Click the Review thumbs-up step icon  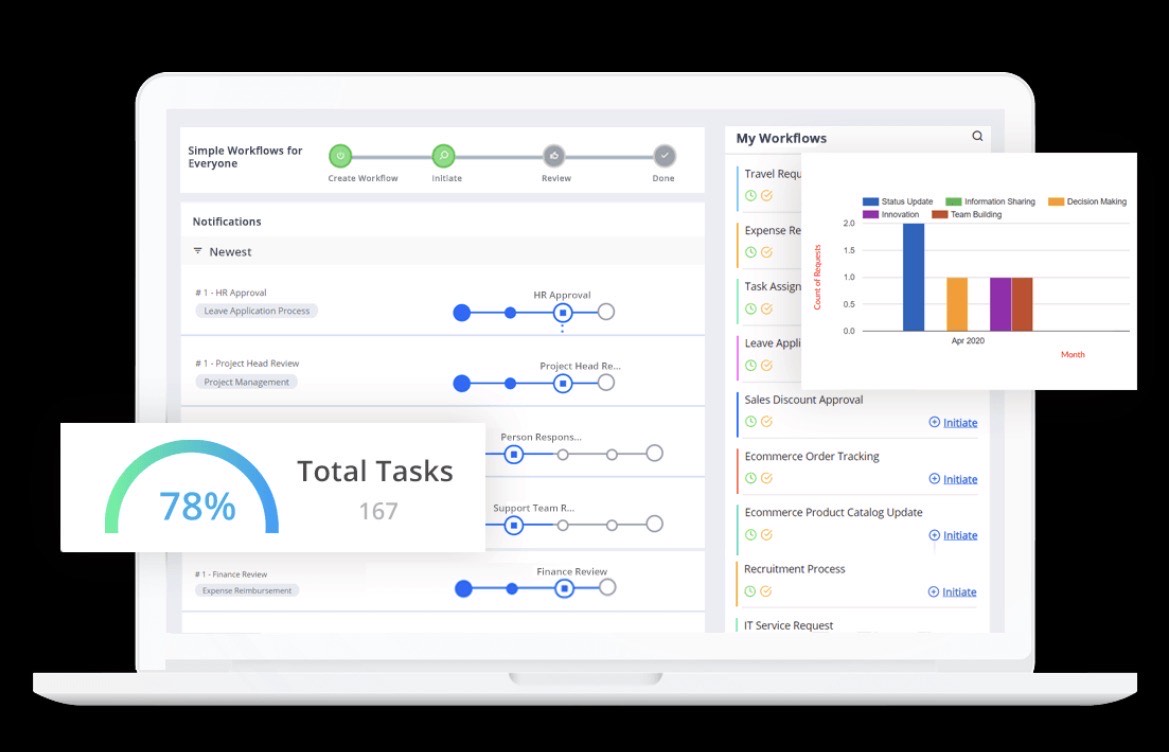pyautogui.click(x=555, y=156)
